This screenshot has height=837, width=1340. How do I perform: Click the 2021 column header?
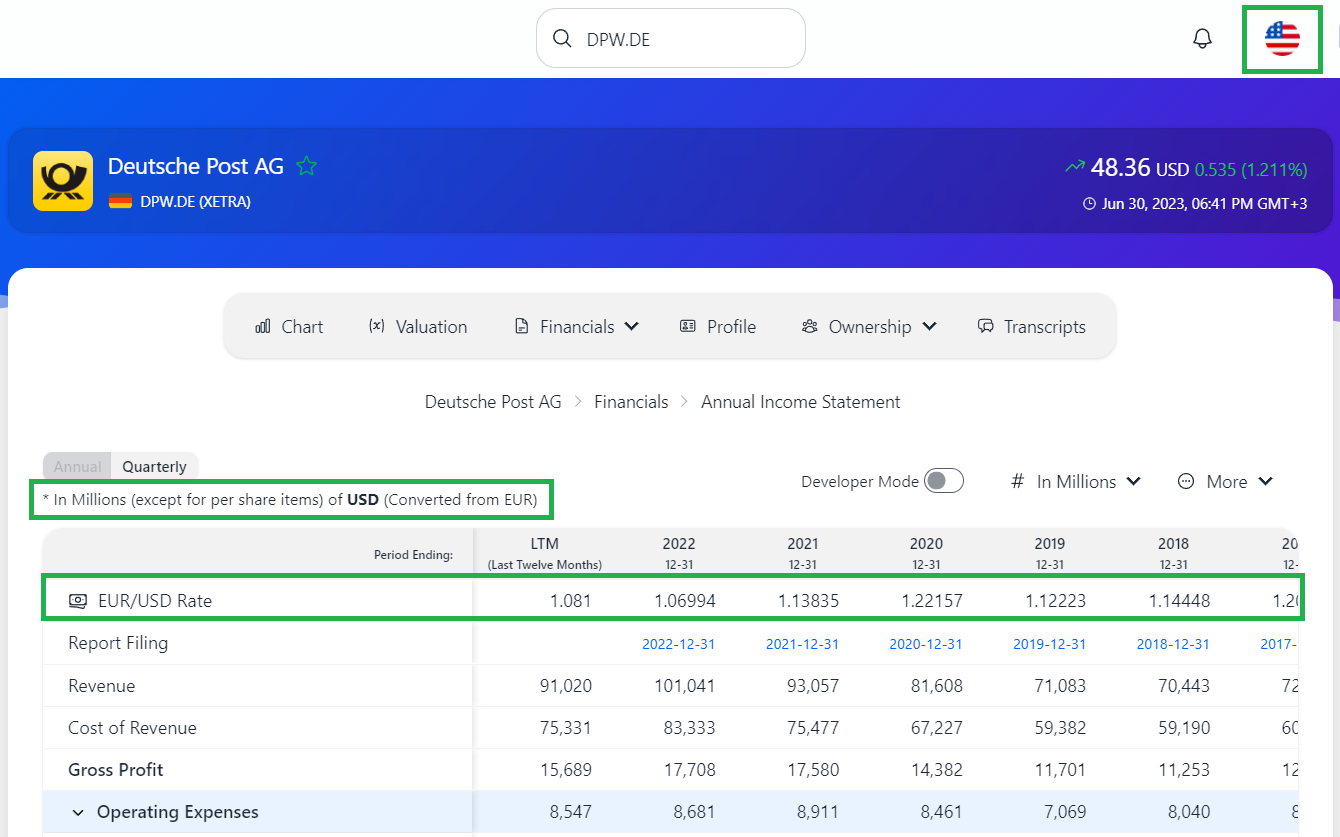click(x=803, y=552)
